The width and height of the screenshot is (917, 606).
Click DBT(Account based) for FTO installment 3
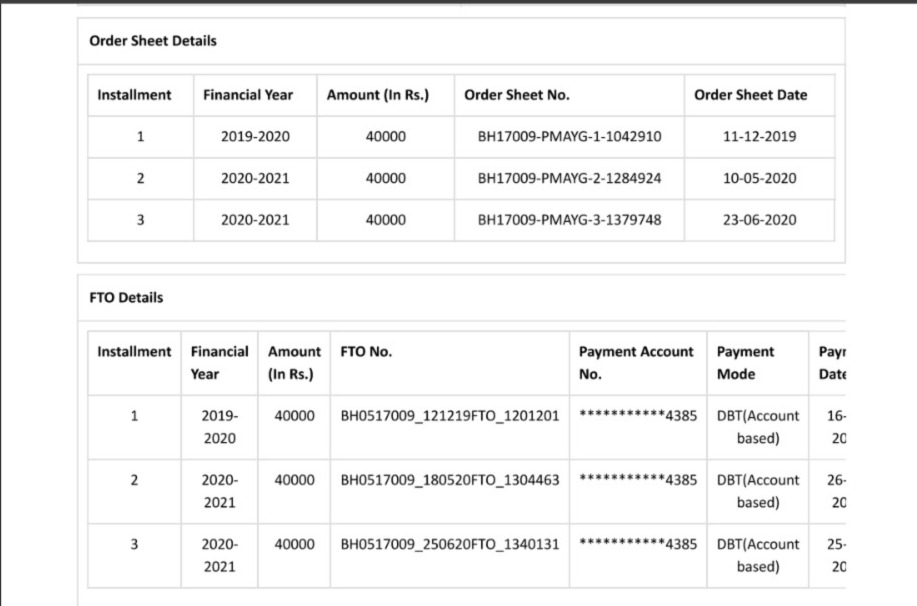tap(758, 555)
